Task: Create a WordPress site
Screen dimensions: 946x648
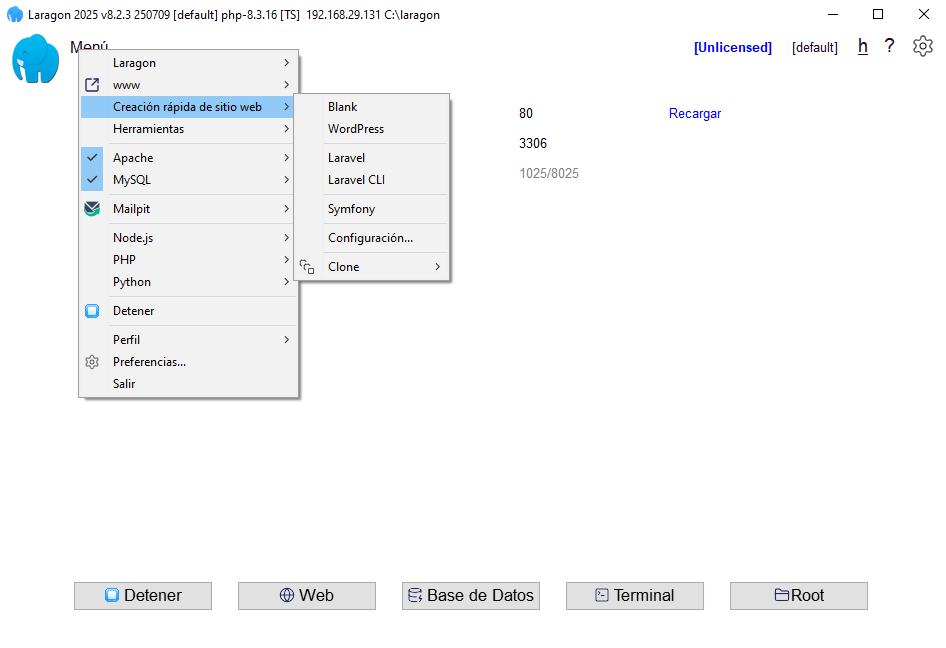Action: tap(372, 129)
